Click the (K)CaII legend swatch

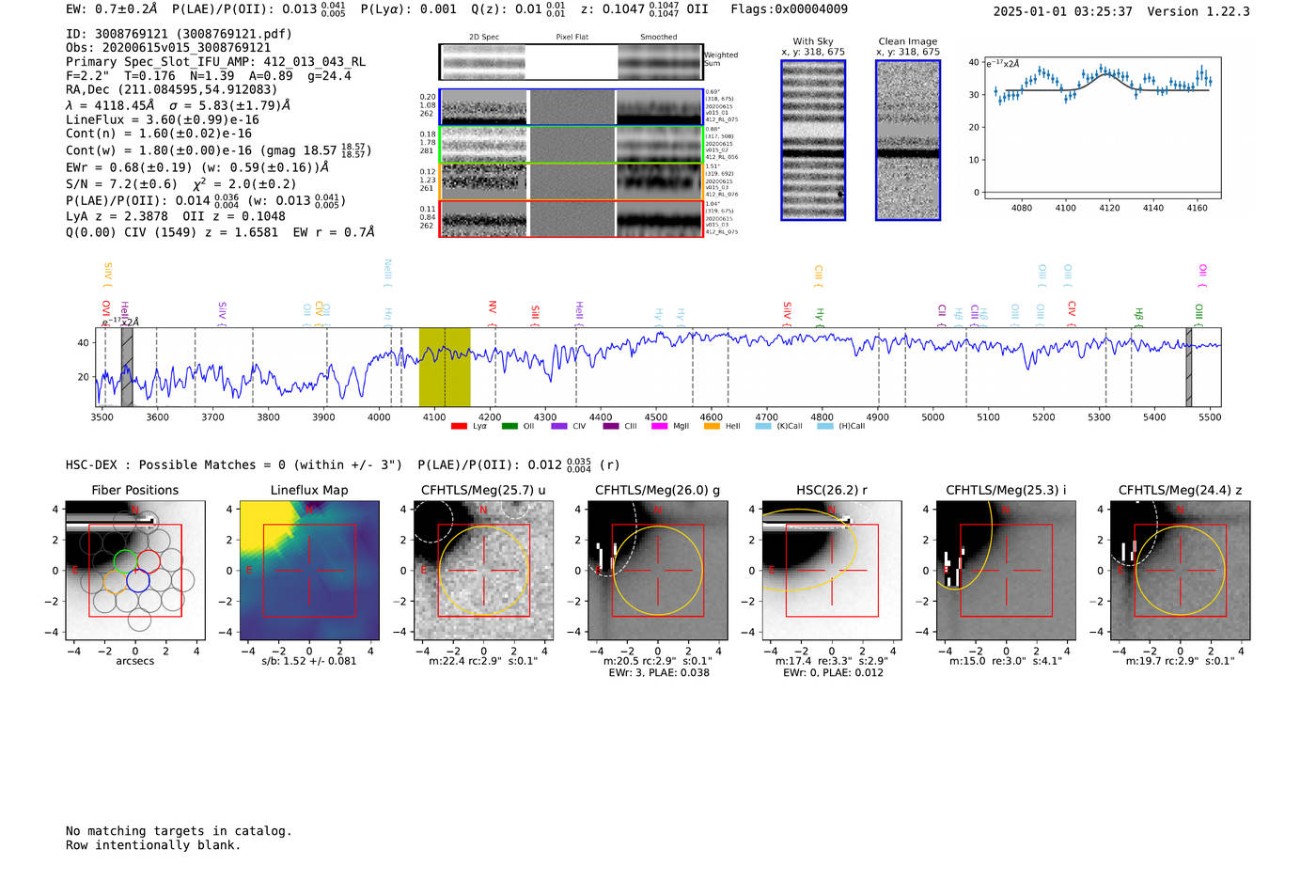tap(763, 427)
